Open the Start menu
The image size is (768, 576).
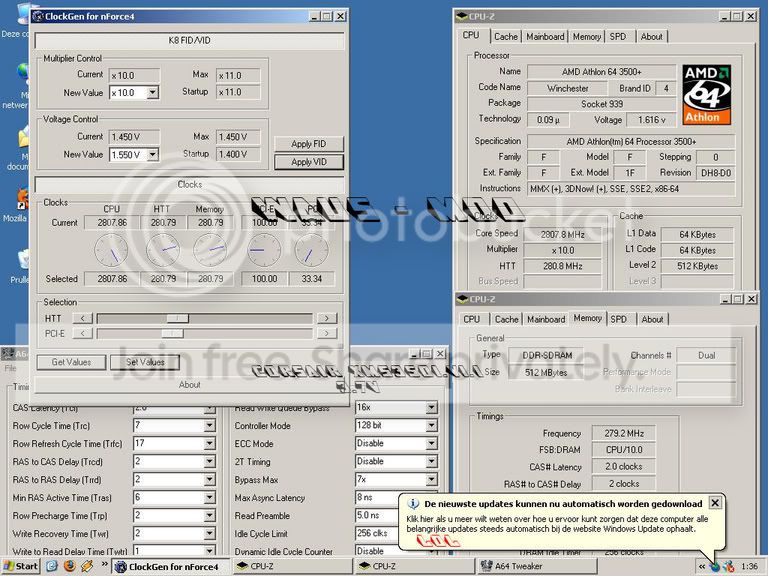pyautogui.click(x=20, y=566)
